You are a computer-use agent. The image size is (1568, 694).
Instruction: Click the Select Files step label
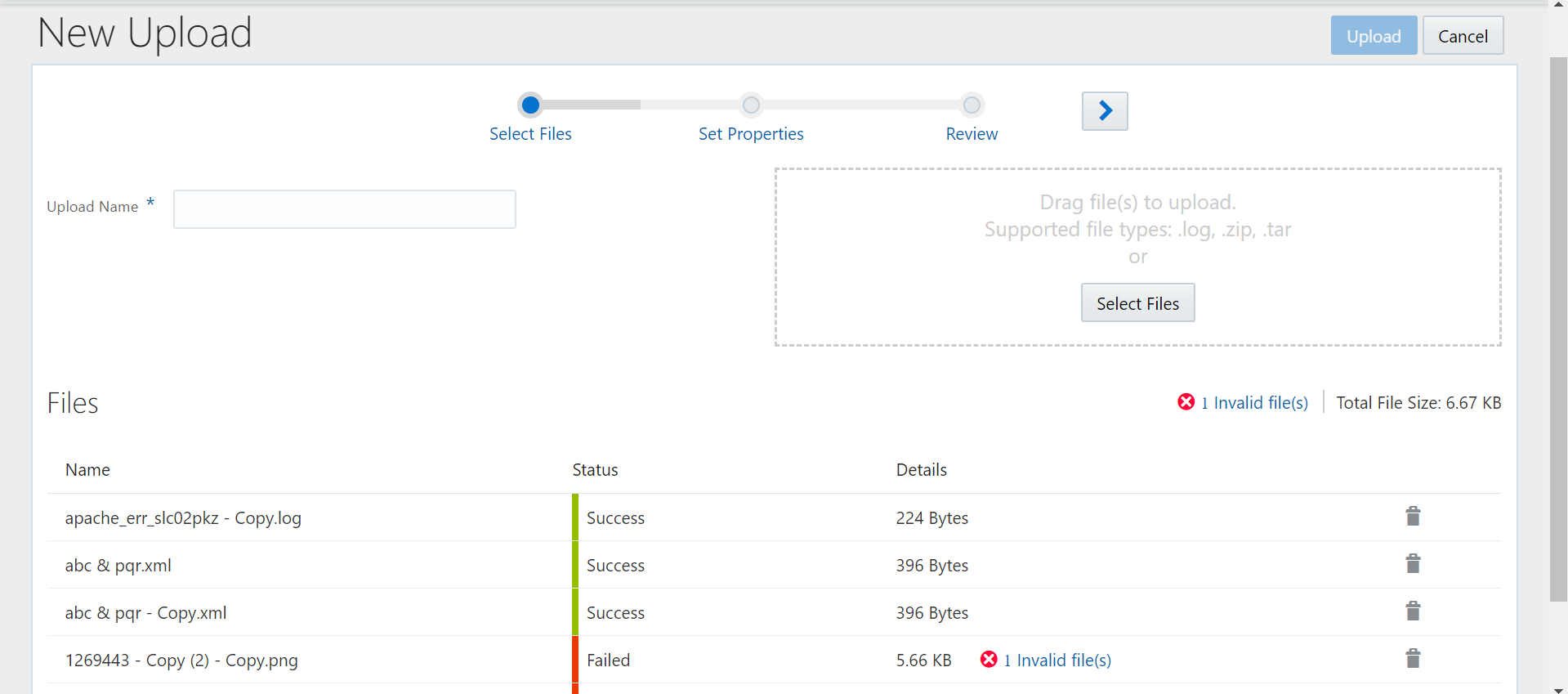pos(530,134)
